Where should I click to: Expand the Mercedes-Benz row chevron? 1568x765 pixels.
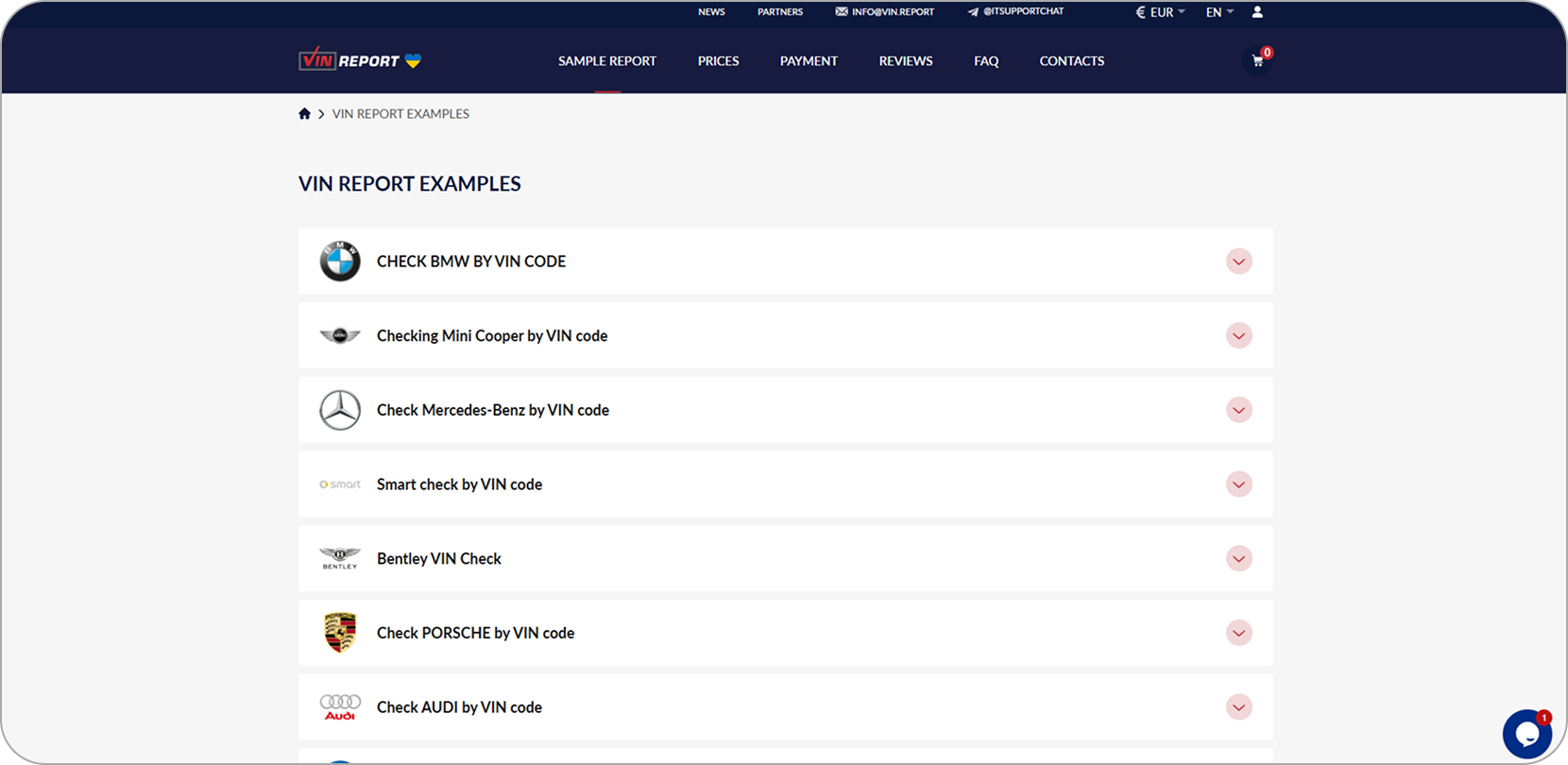(x=1239, y=410)
